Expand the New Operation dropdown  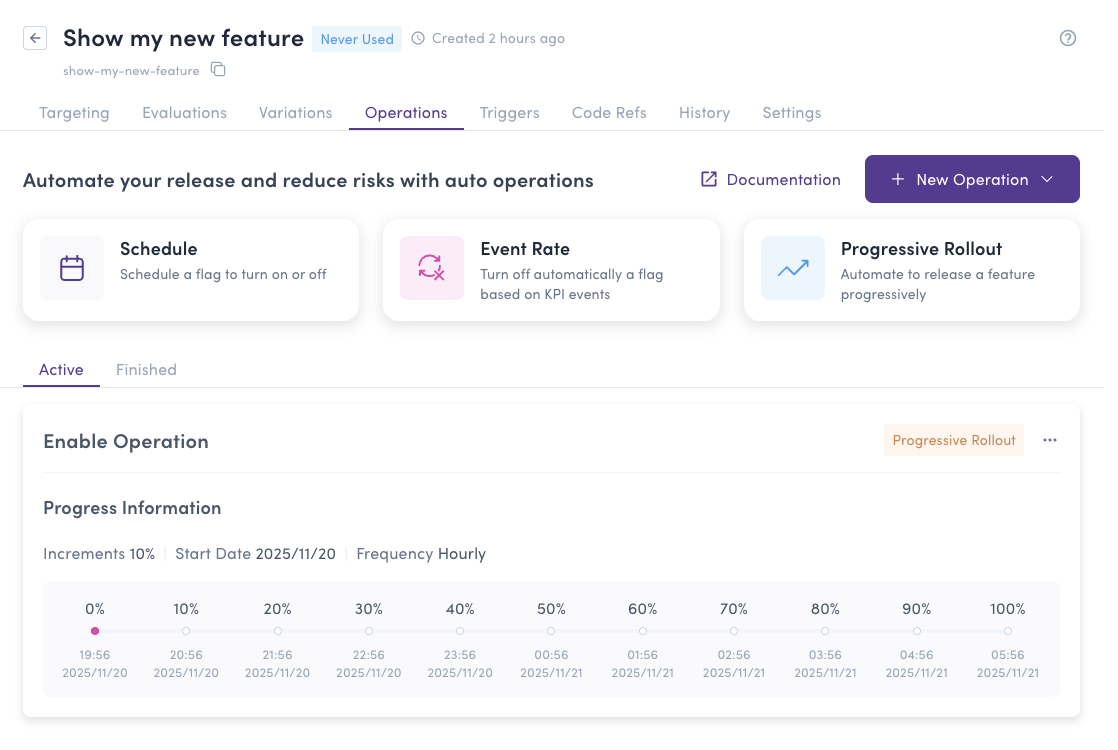pyautogui.click(x=1047, y=179)
